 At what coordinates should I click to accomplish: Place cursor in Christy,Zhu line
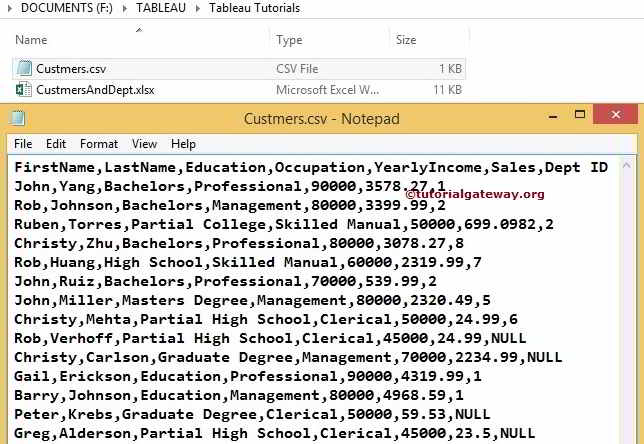click(x=239, y=243)
